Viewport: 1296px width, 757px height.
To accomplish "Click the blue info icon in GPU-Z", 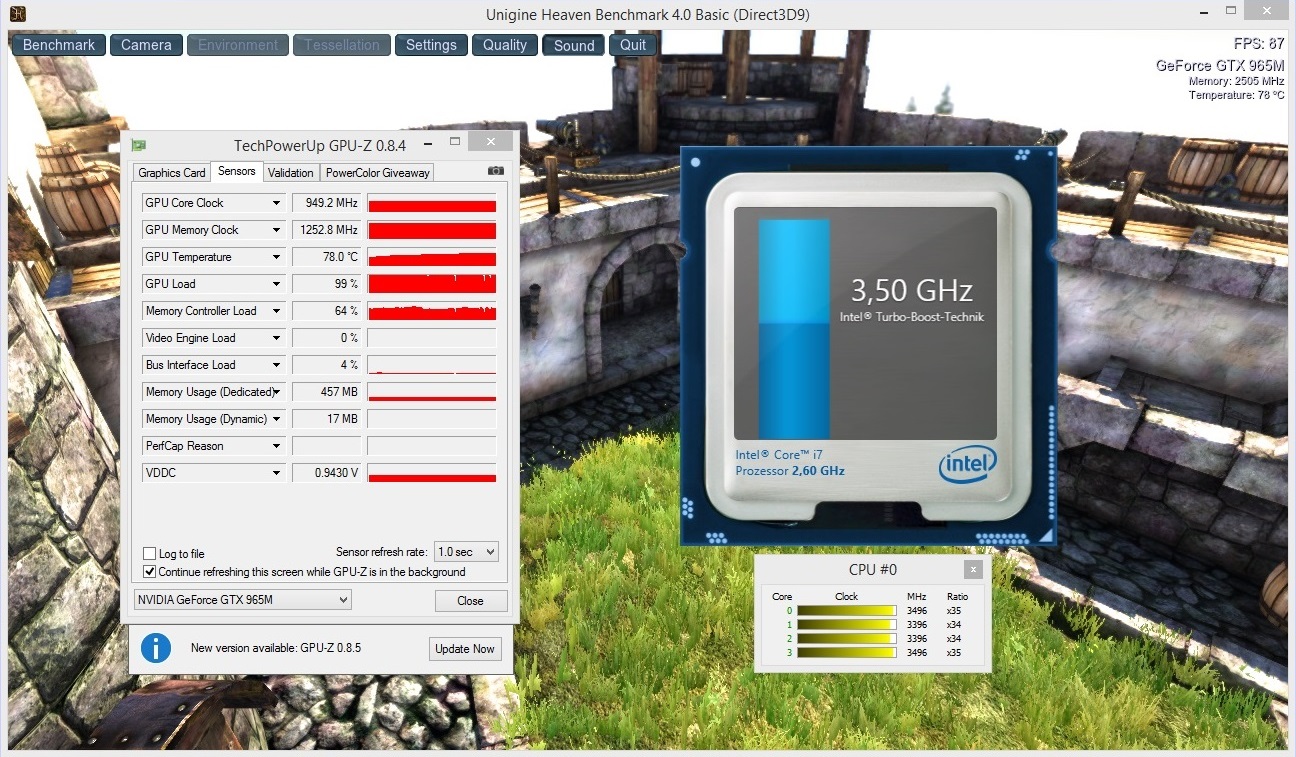I will pos(155,648).
